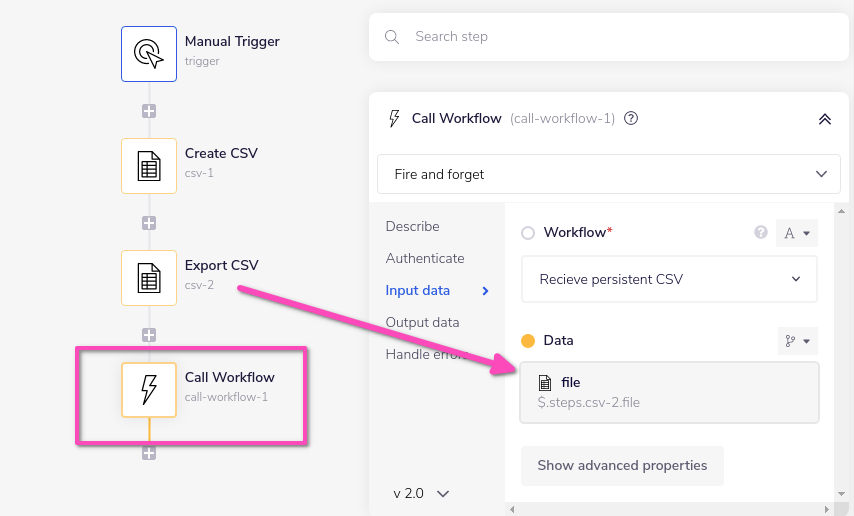Collapse the Call Workflow panel with double chevron
The width and height of the screenshot is (854, 516).
click(825, 118)
